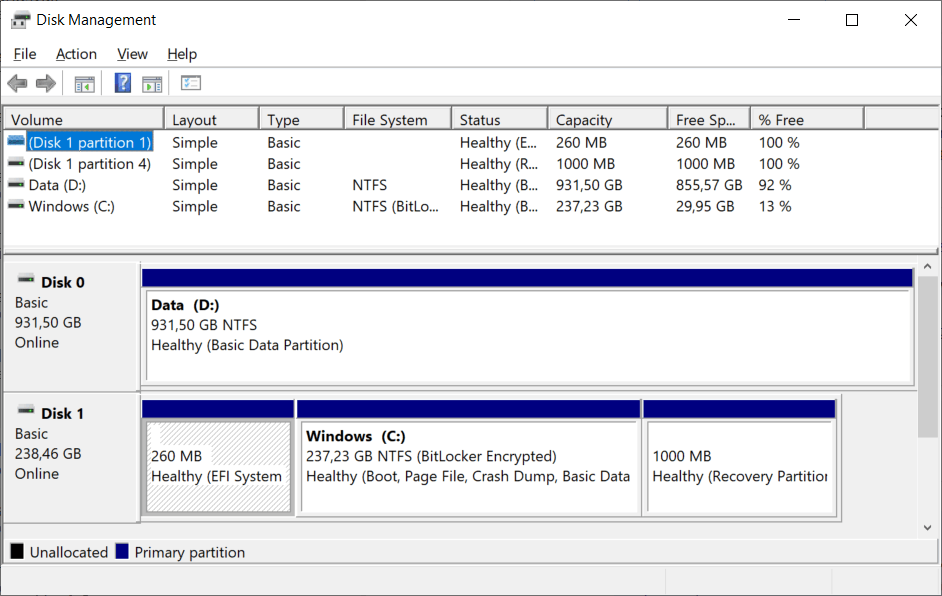Click the blue Primary partition legend swatch
The image size is (942, 596).
122,552
